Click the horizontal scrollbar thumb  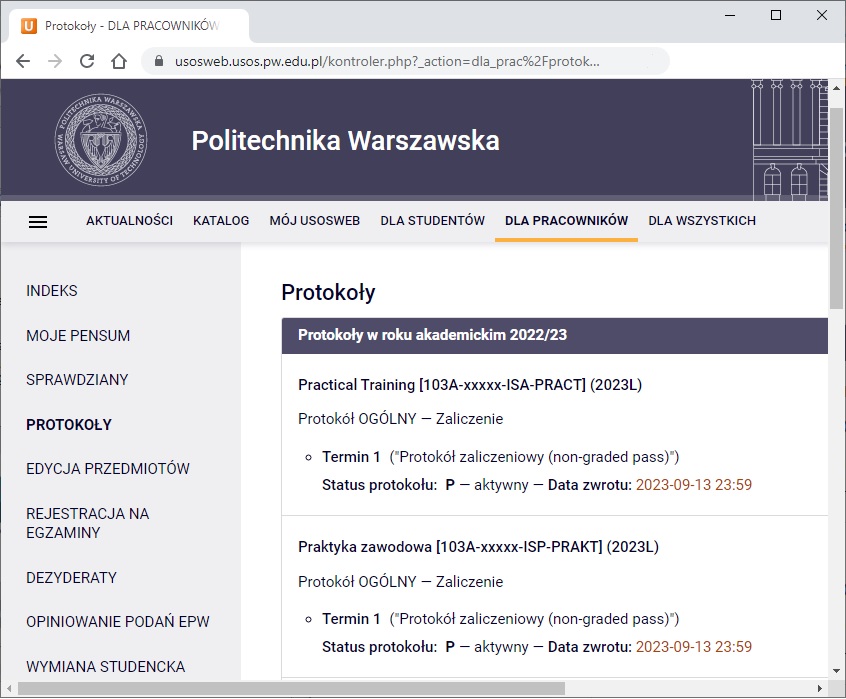(x=291, y=689)
